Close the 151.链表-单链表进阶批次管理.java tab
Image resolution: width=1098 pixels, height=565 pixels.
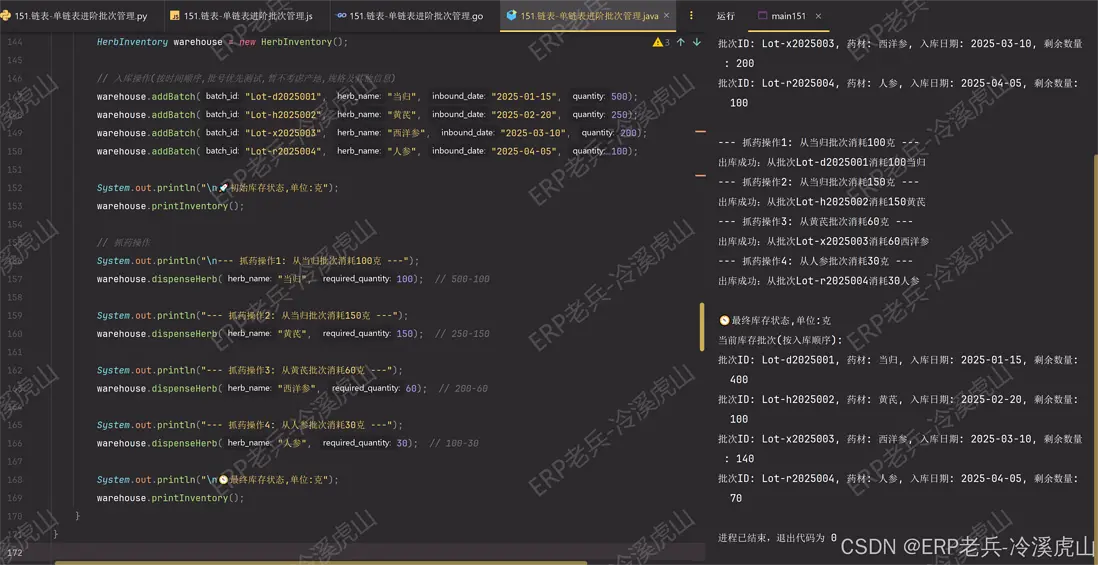666,15
